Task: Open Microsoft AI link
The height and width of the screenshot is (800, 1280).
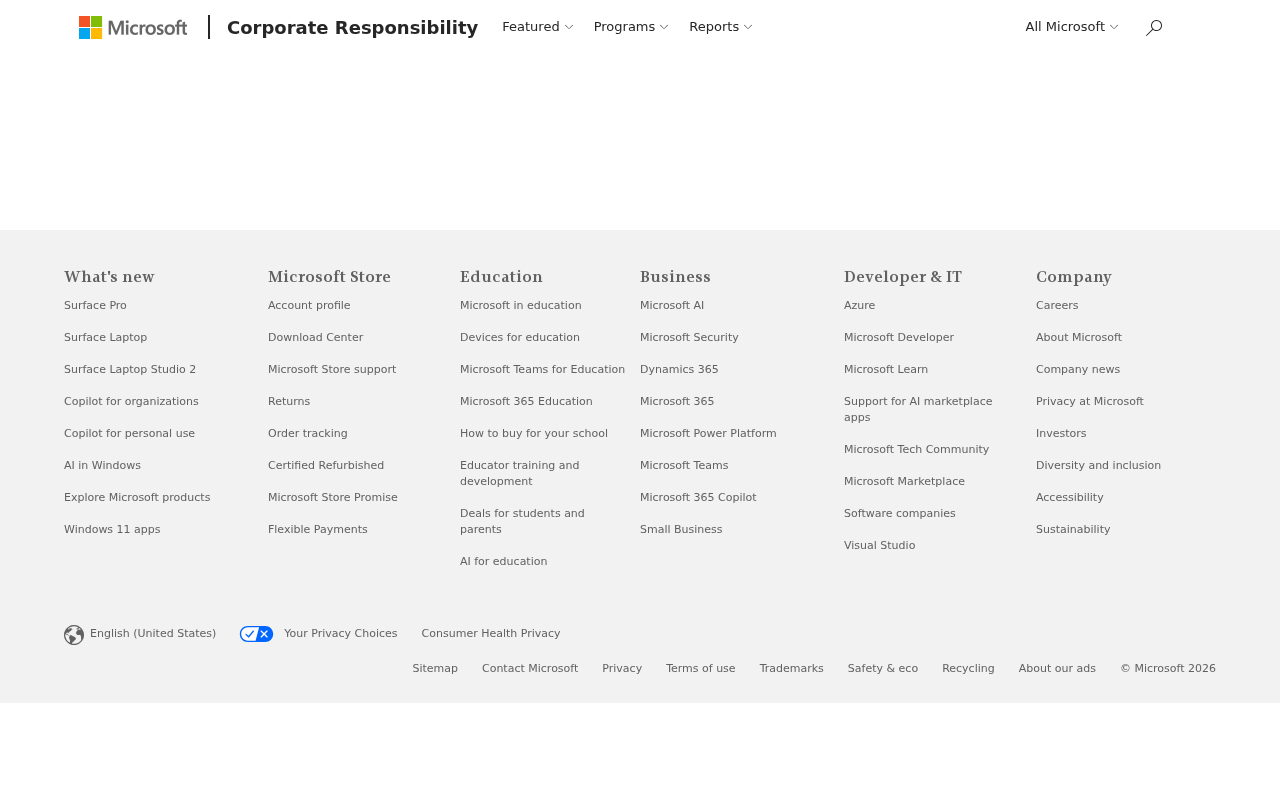Action: pyautogui.click(x=672, y=306)
